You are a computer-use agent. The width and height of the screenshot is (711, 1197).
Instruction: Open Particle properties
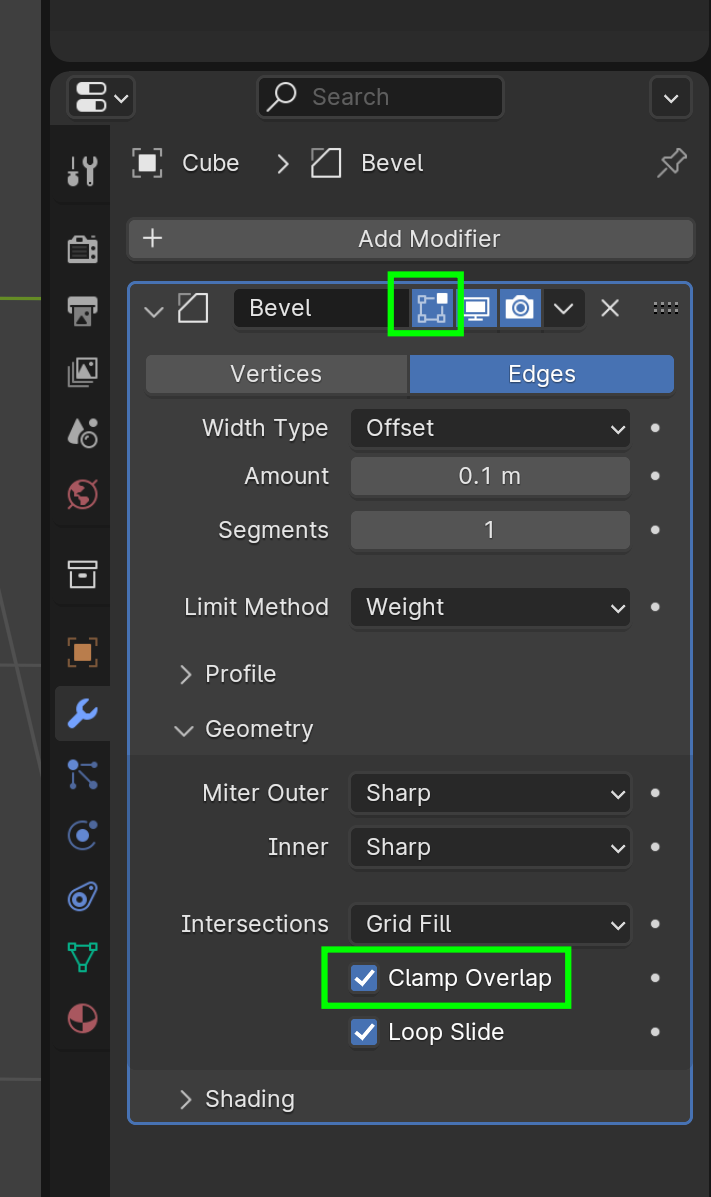point(82,774)
